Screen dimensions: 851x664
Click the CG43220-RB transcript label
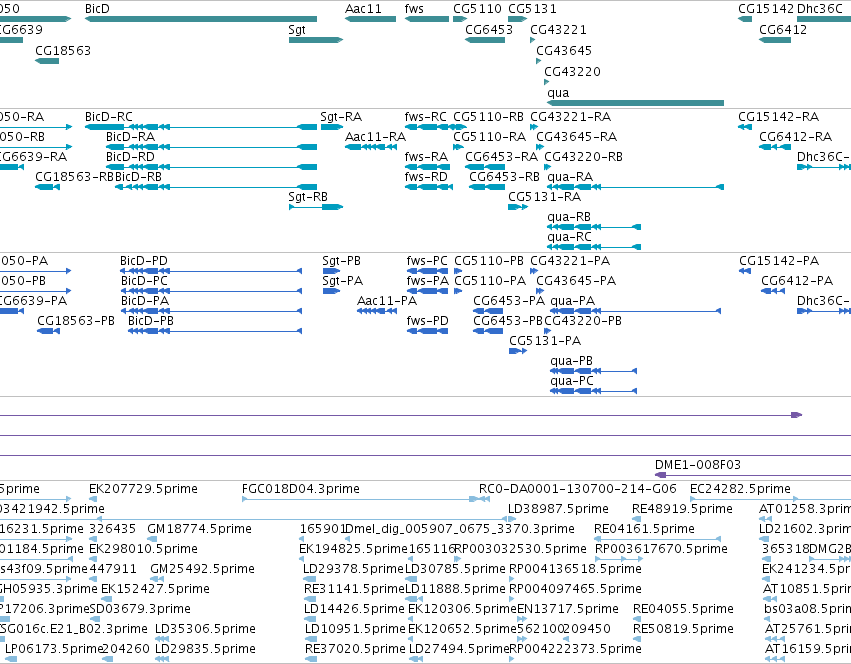click(583, 157)
